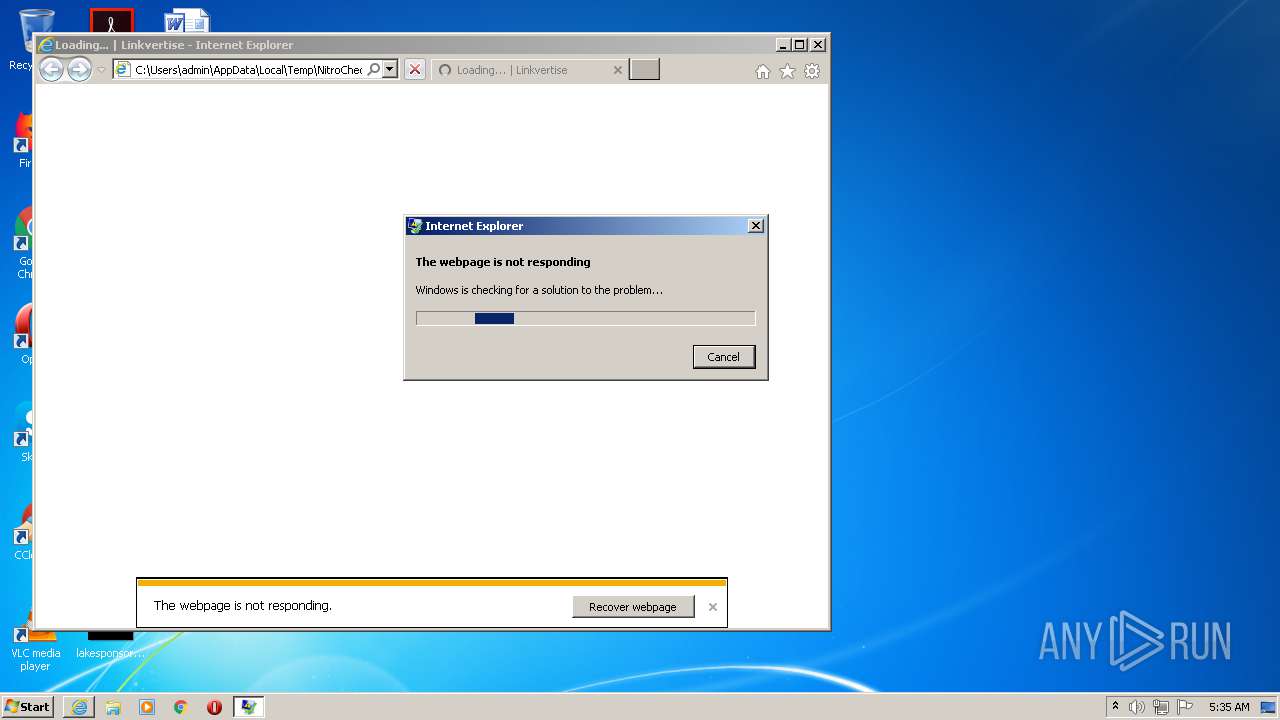Open the Start menu
1280x720 pixels.
pos(27,707)
